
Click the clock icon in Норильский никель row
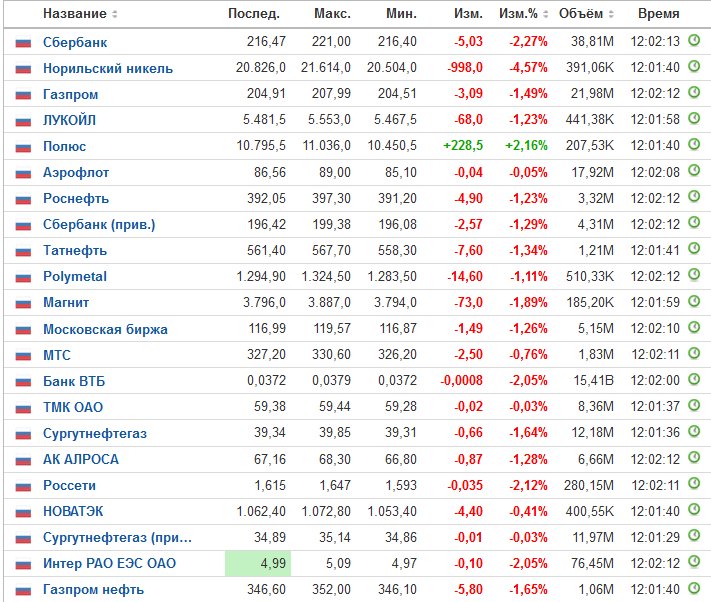694,67
